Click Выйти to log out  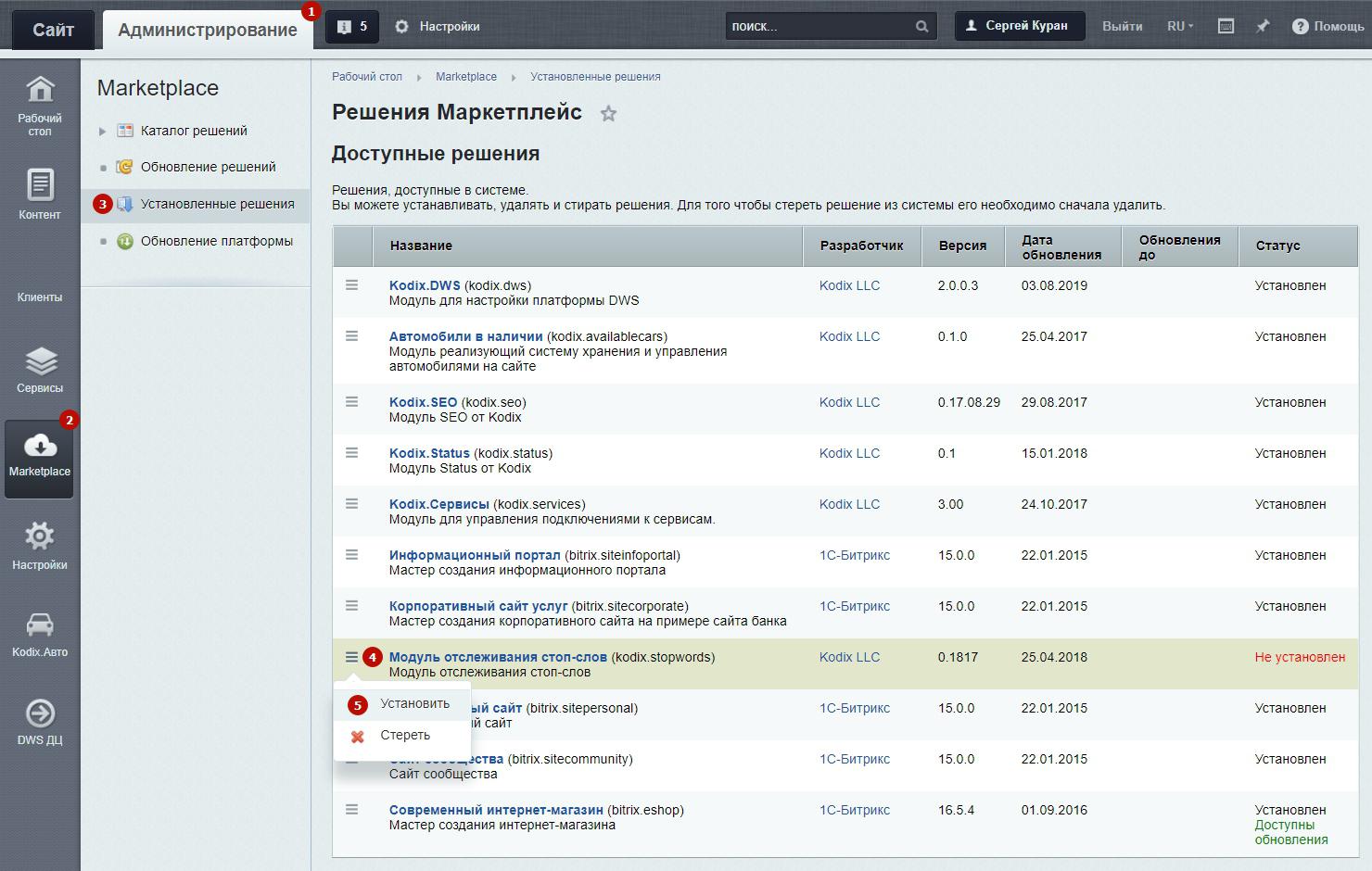[x=1122, y=26]
